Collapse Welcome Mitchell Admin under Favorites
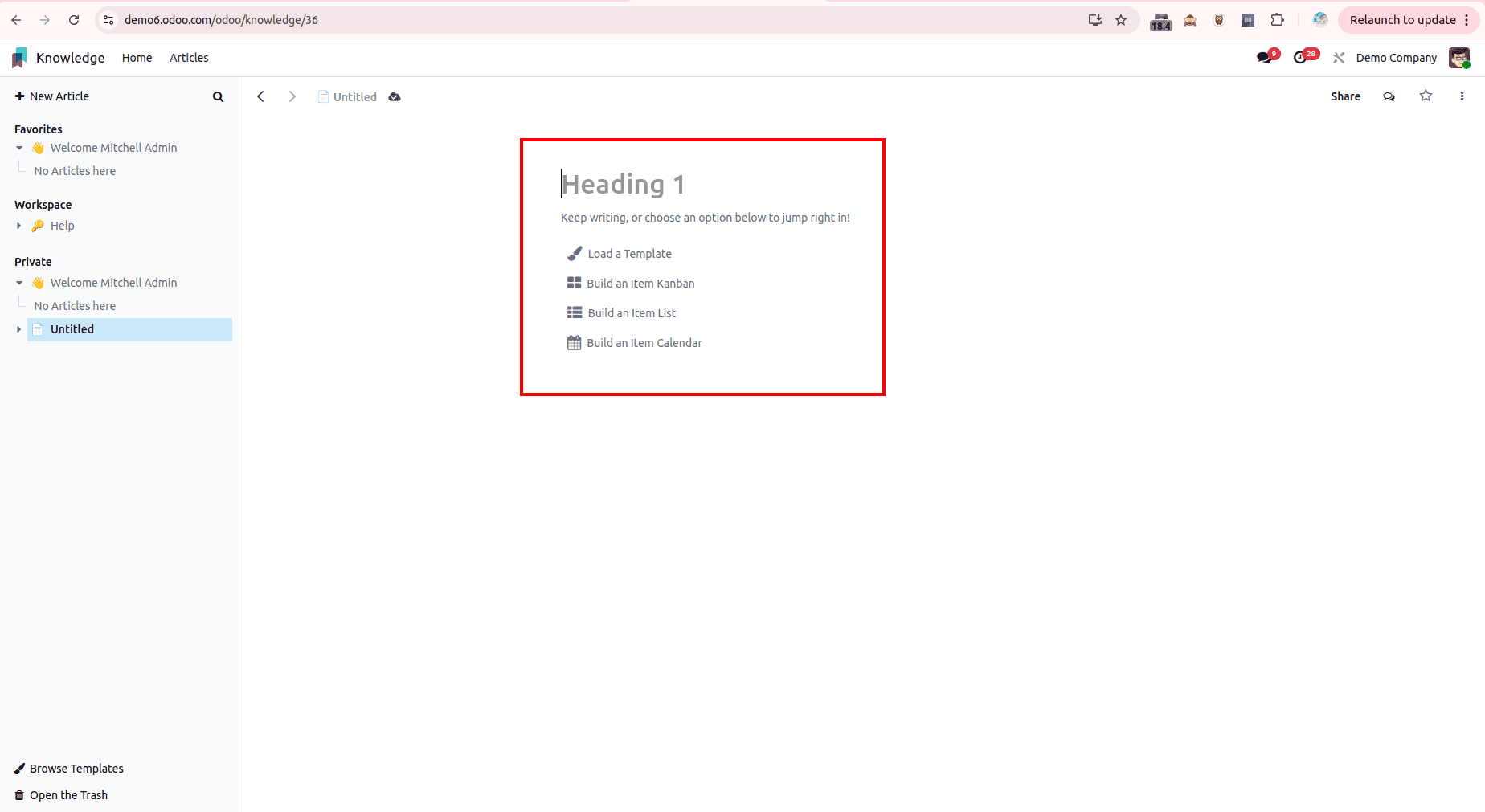Screen dimensions: 1485x812 (x=18, y=148)
